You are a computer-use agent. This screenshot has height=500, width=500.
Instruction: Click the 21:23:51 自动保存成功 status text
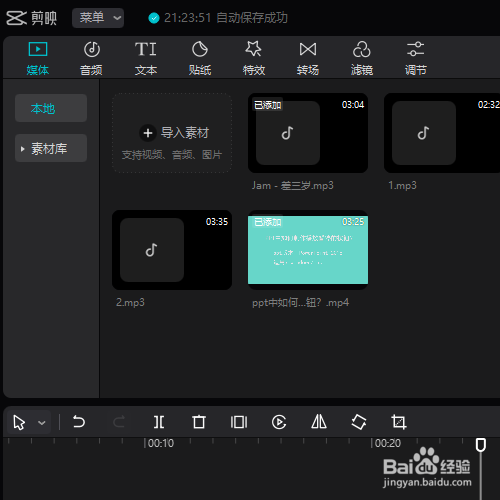(x=226, y=18)
